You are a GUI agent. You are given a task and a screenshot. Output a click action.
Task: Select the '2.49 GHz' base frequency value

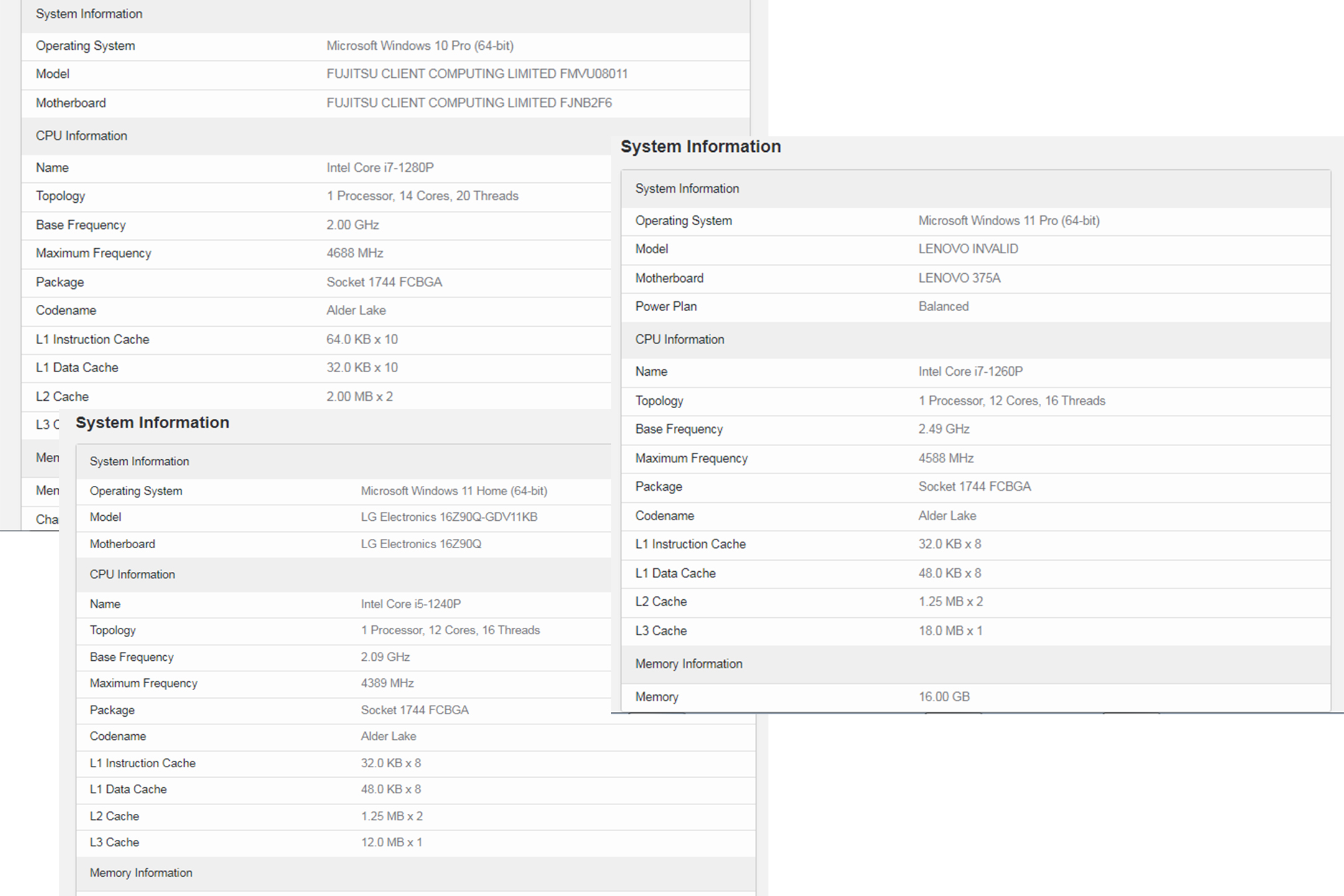944,429
